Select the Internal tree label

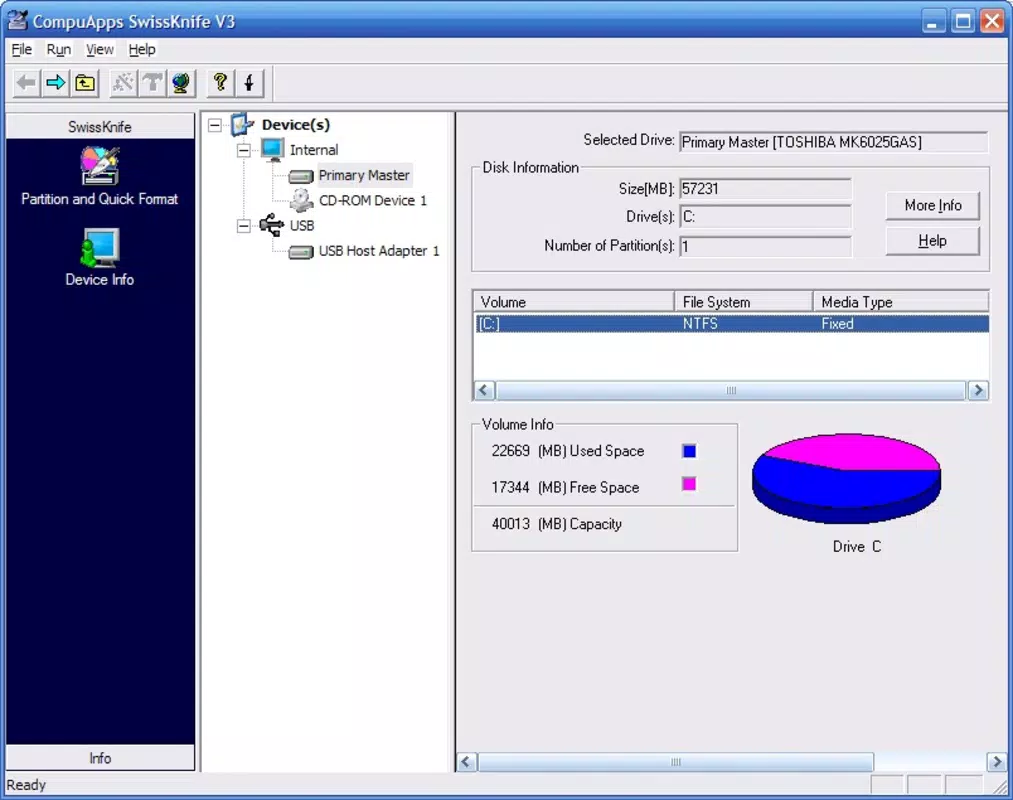click(x=314, y=150)
